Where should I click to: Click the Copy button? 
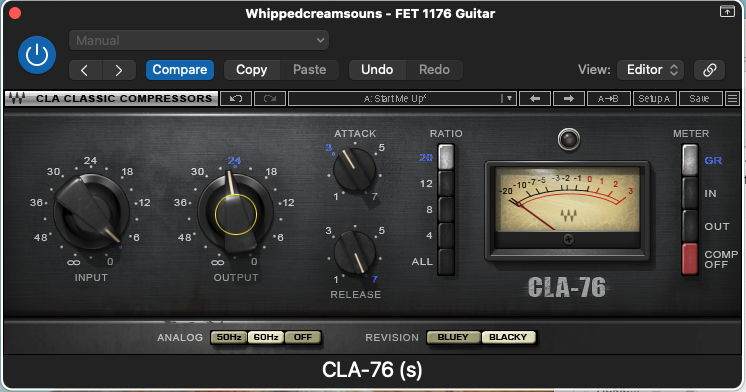click(252, 70)
